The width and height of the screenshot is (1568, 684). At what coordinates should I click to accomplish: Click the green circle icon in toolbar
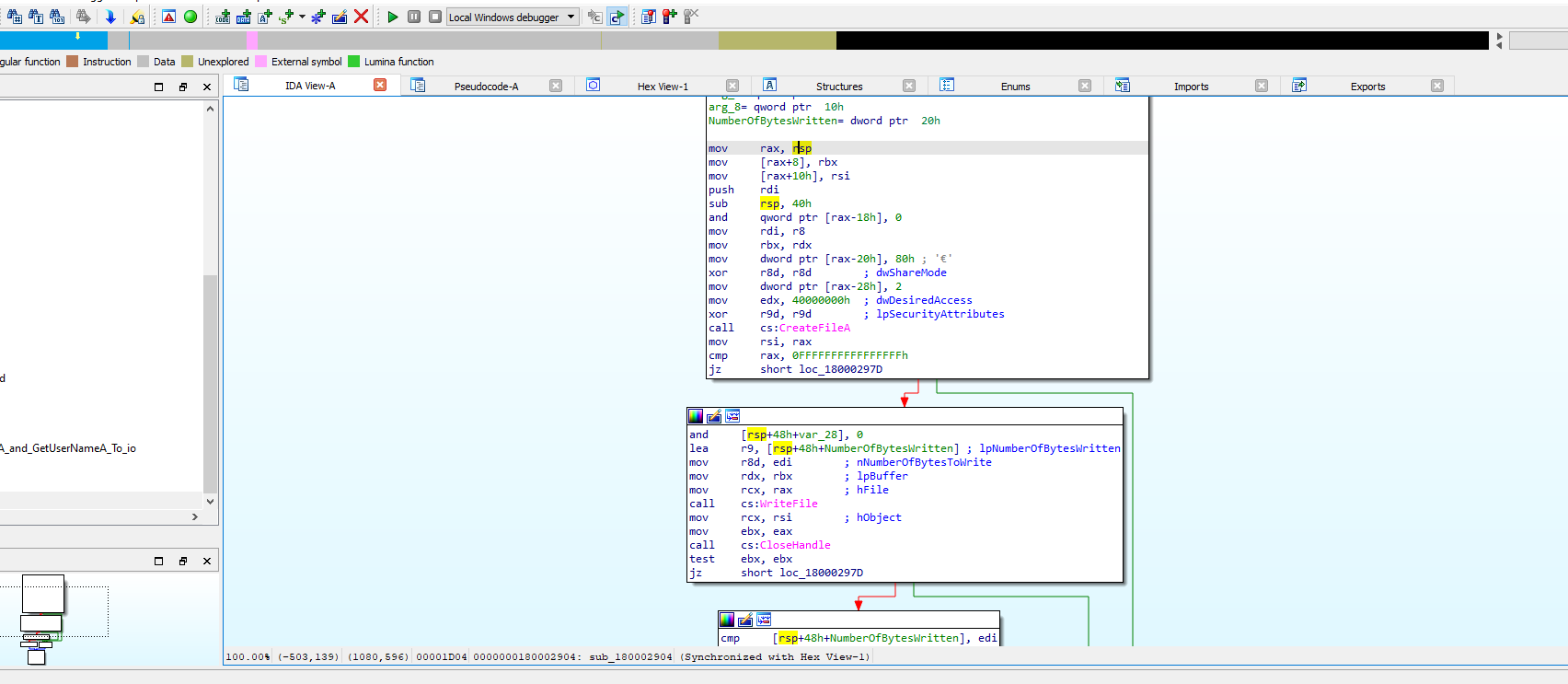[190, 17]
